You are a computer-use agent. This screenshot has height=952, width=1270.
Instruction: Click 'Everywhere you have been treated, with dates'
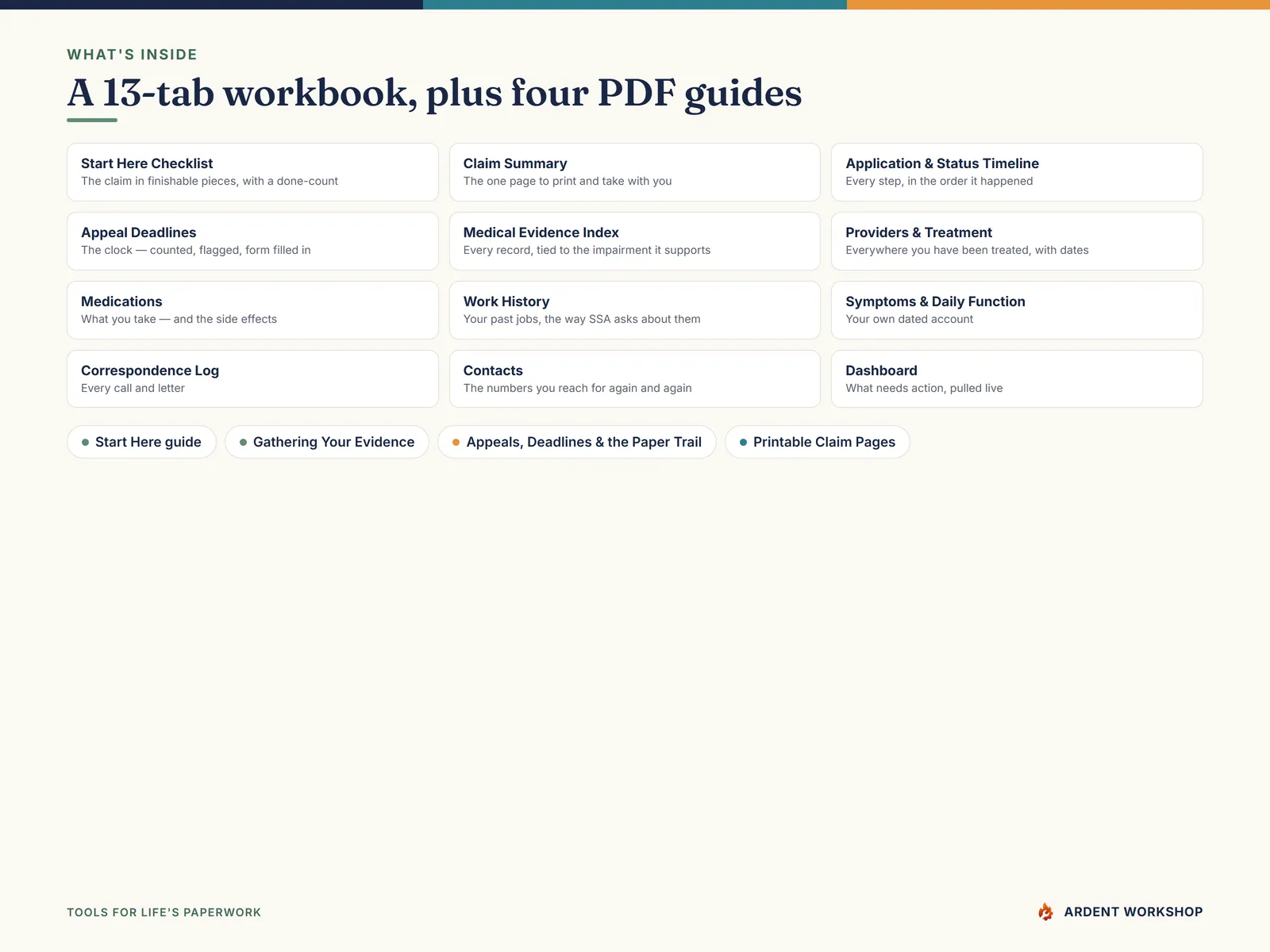967,250
